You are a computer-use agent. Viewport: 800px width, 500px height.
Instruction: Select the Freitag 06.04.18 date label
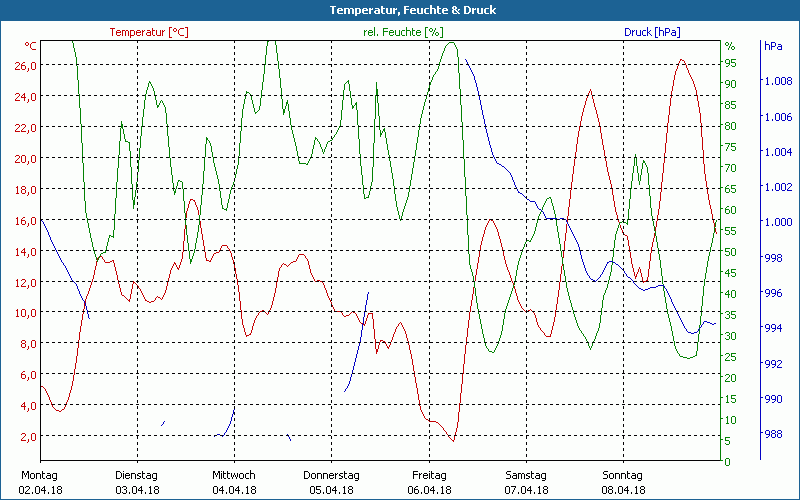coord(428,482)
